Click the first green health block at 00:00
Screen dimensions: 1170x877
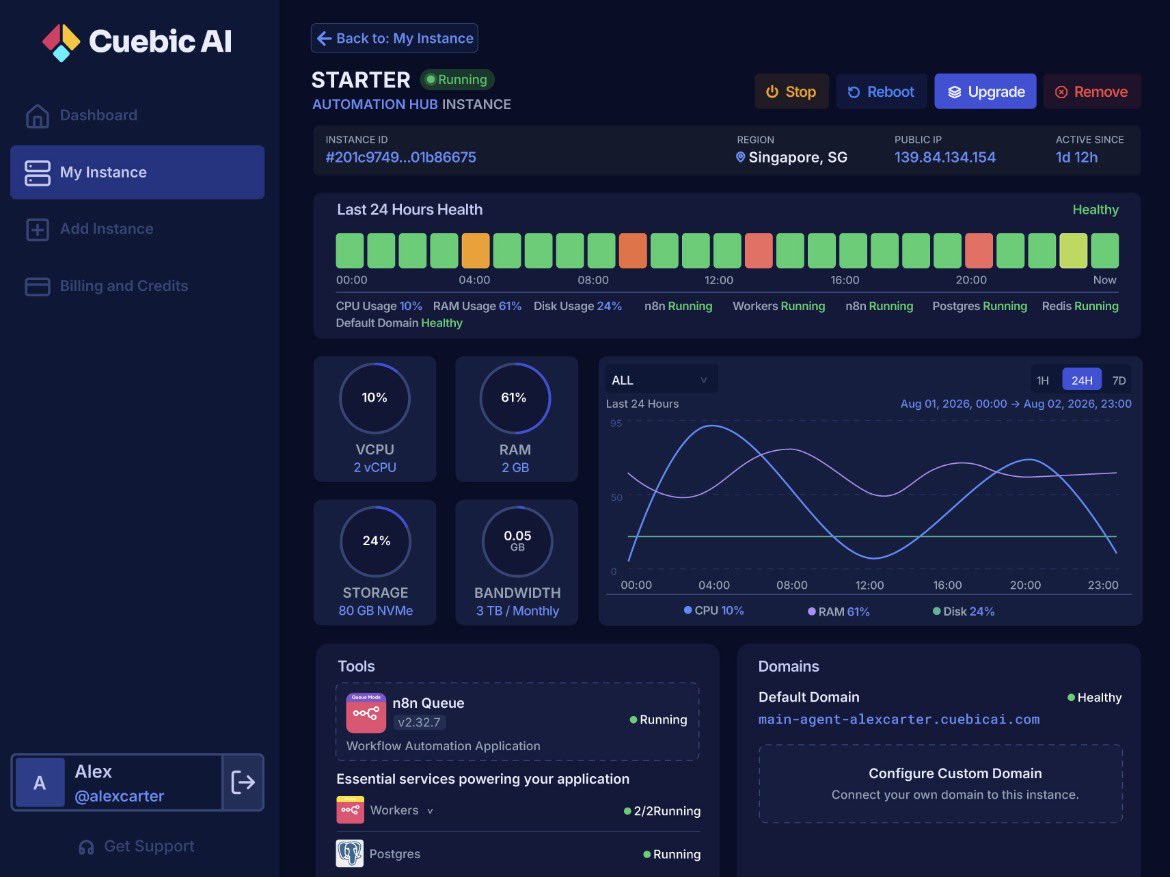[350, 251]
